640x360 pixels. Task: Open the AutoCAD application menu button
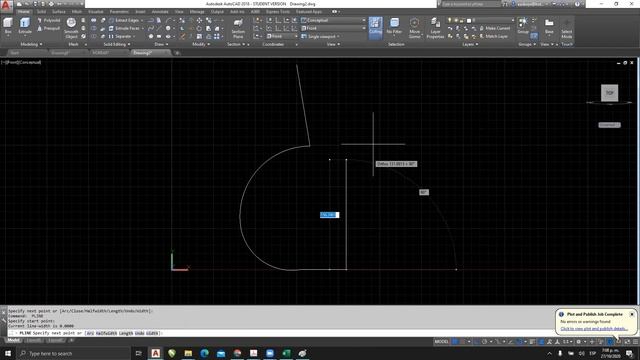click(6, 5)
